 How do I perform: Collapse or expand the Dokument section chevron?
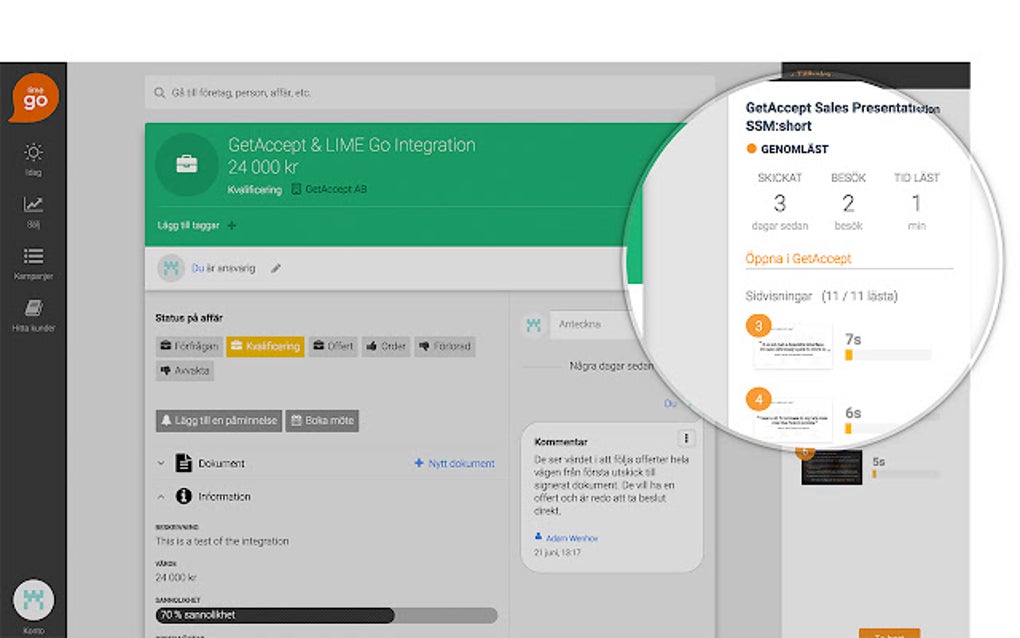click(161, 464)
